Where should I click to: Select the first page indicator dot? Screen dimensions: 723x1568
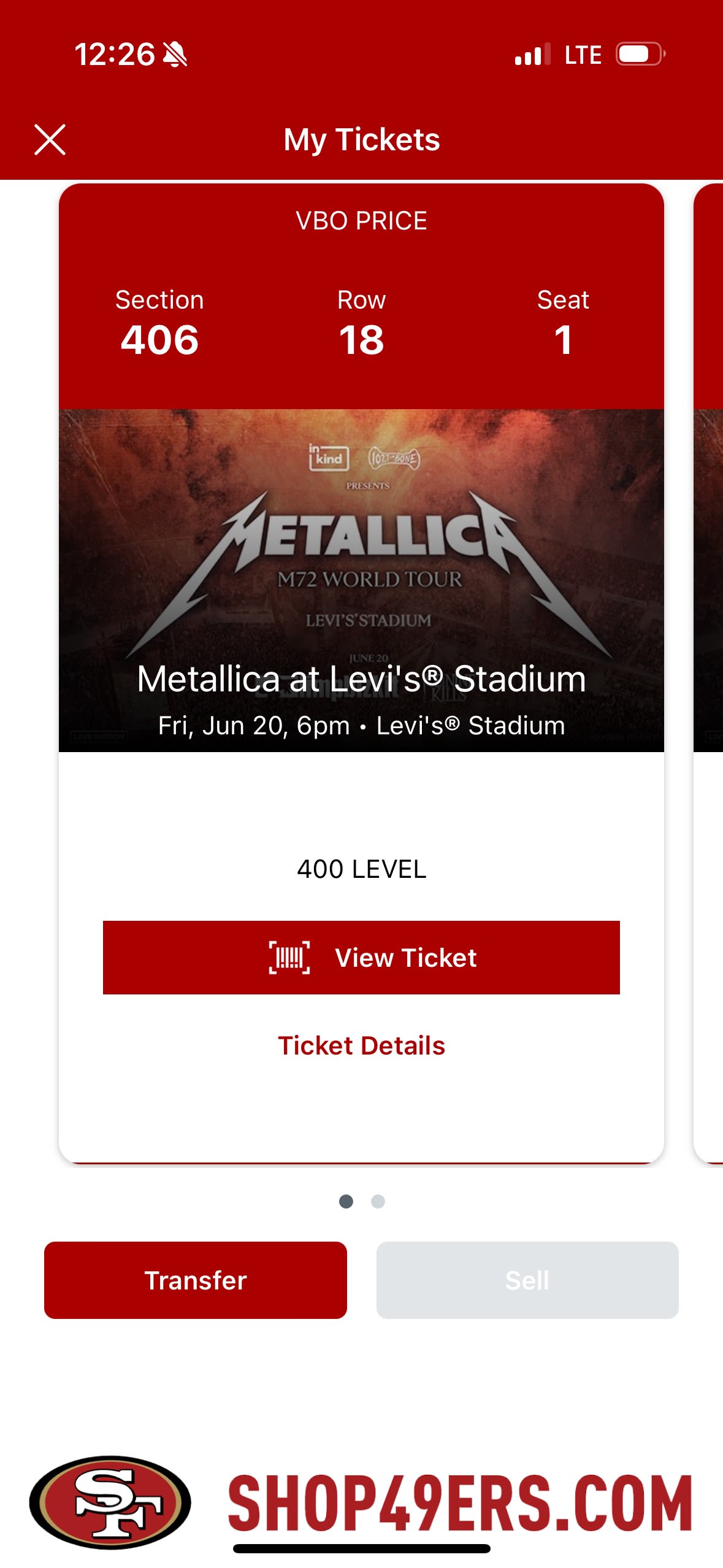pos(346,1201)
